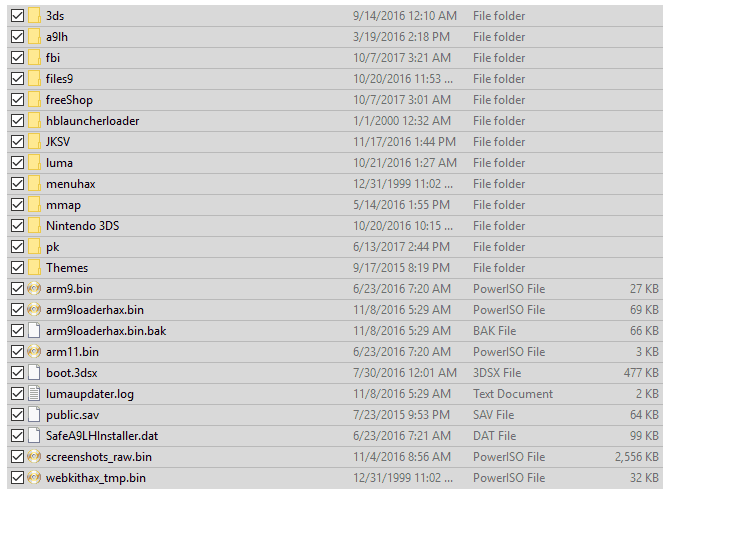
Task: Click the folder icon beside freeShop
Action: pos(34,100)
